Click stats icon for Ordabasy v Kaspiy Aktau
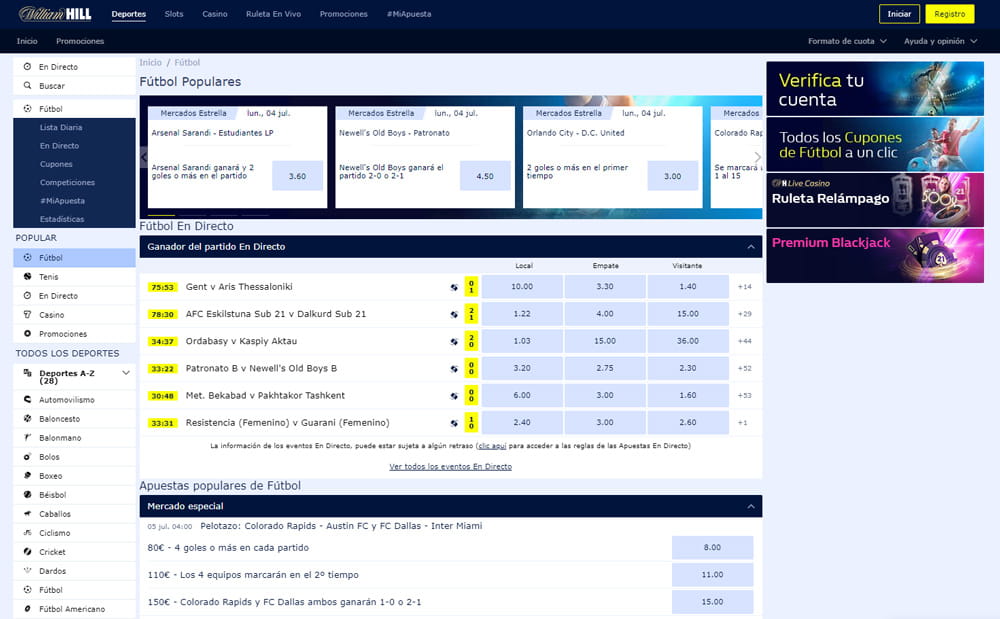Viewport: 1000px width, 619px height. click(x=454, y=342)
